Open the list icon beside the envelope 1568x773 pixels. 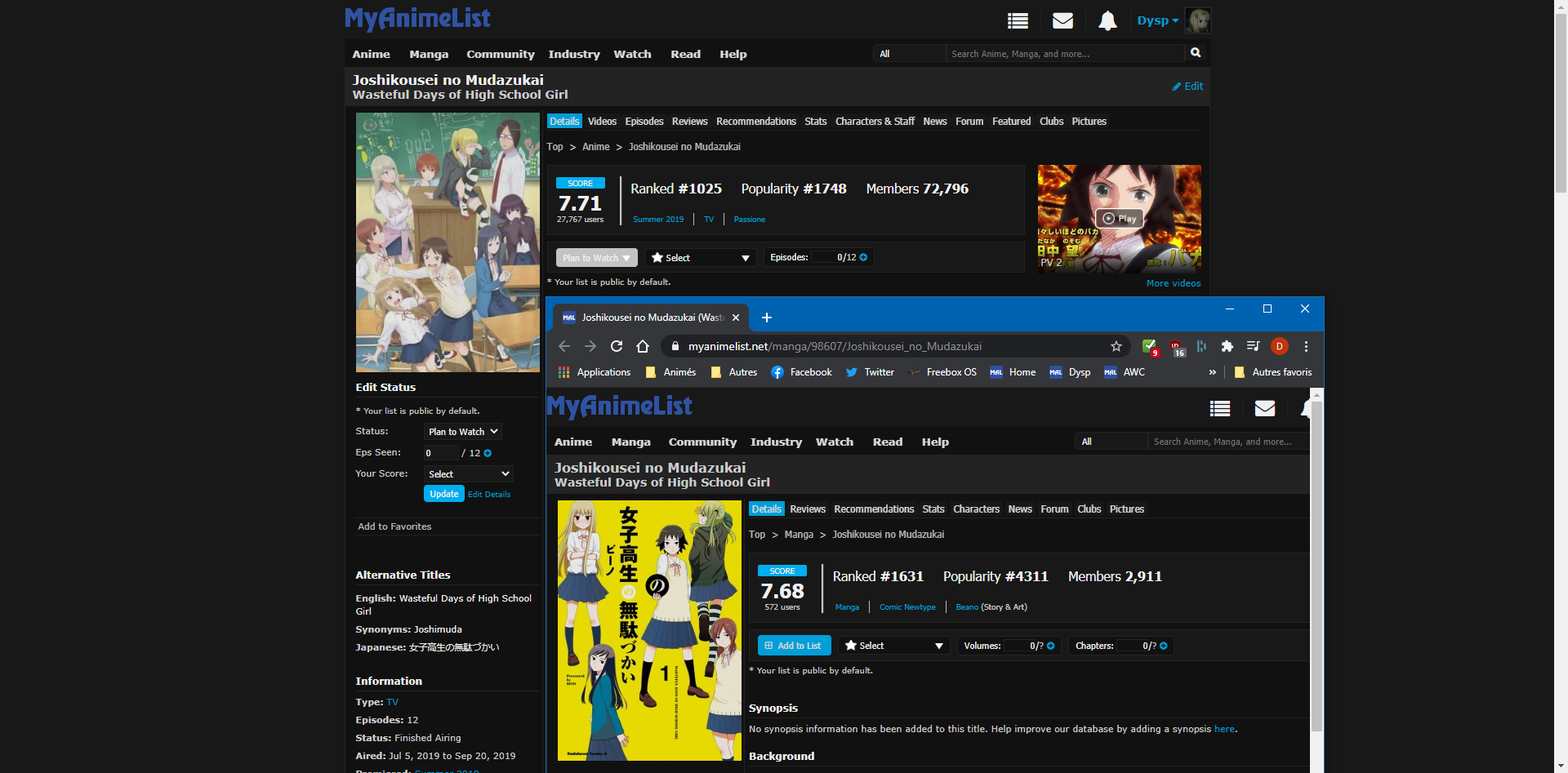[x=1018, y=21]
